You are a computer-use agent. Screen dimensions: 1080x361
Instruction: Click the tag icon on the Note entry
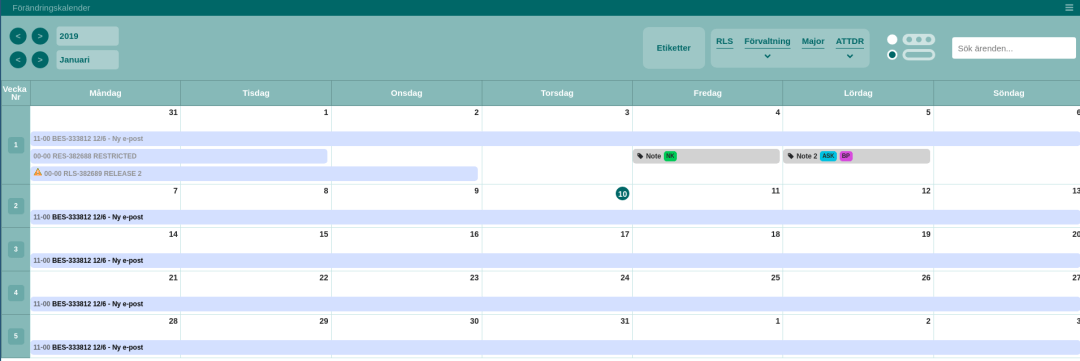(640, 156)
